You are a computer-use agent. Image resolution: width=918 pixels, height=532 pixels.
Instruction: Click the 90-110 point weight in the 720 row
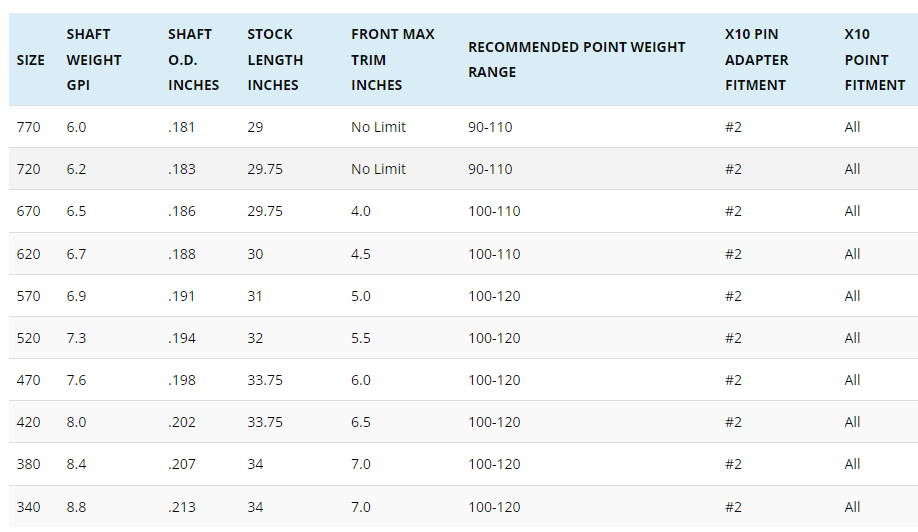click(x=490, y=169)
